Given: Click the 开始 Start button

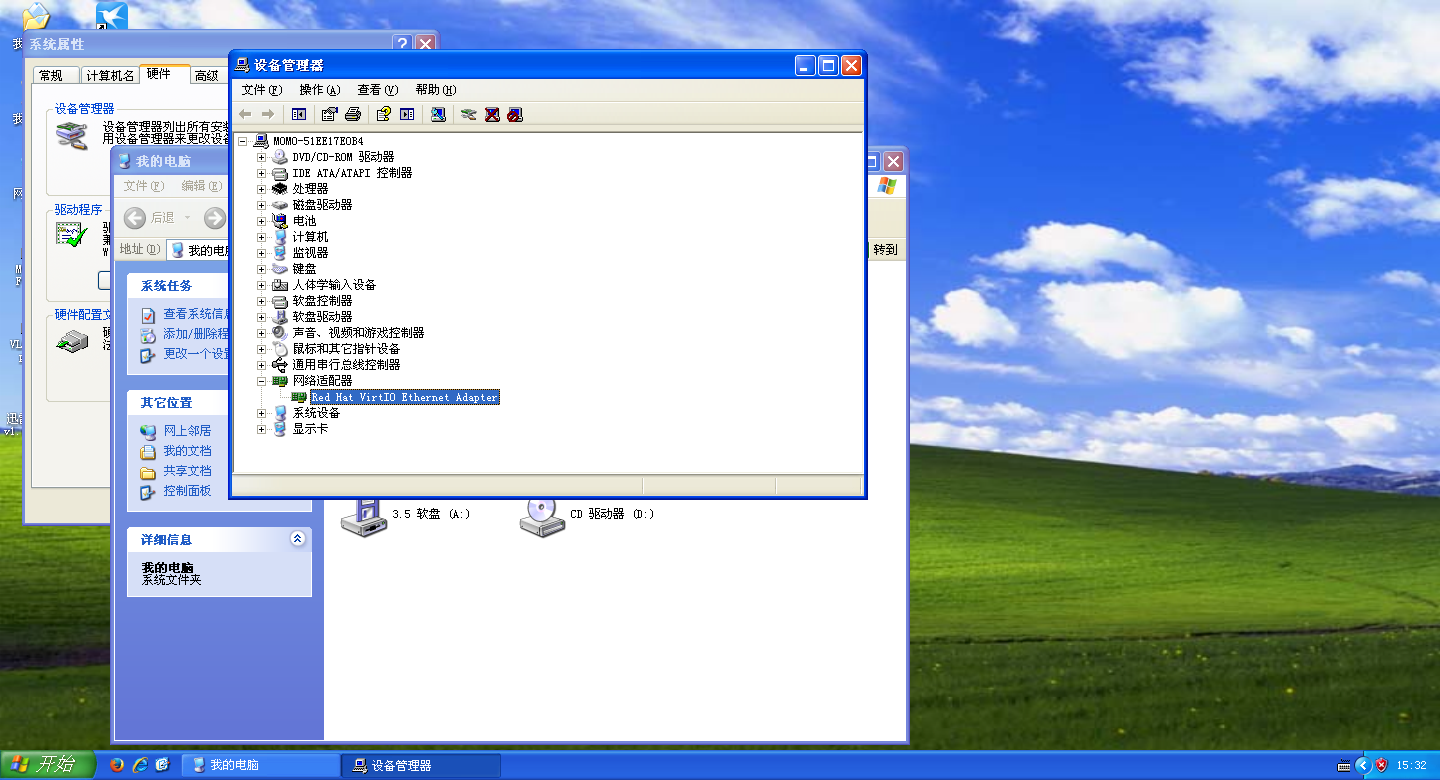Looking at the screenshot, I should coord(47,765).
